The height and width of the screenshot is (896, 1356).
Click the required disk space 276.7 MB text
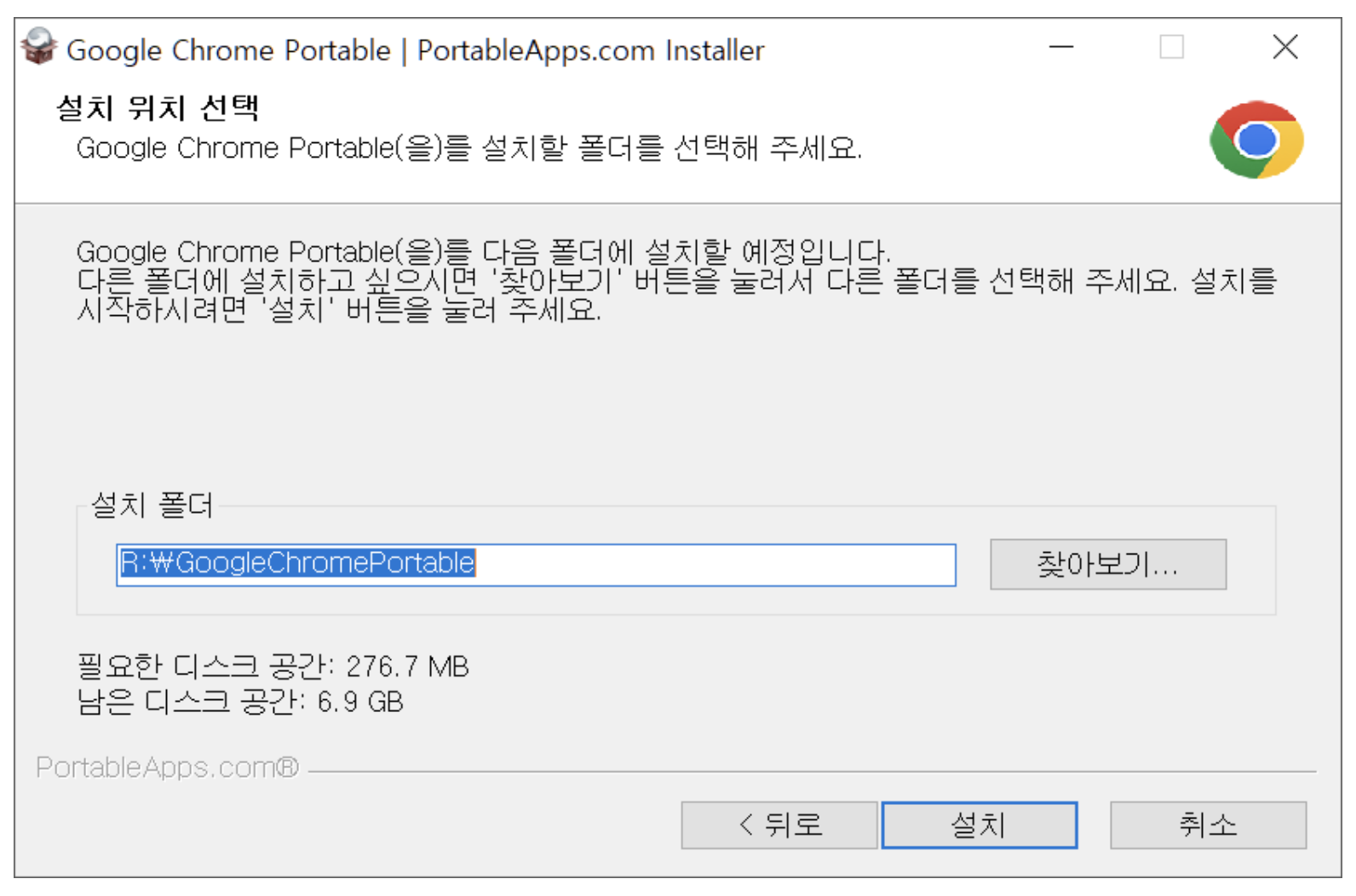point(273,666)
